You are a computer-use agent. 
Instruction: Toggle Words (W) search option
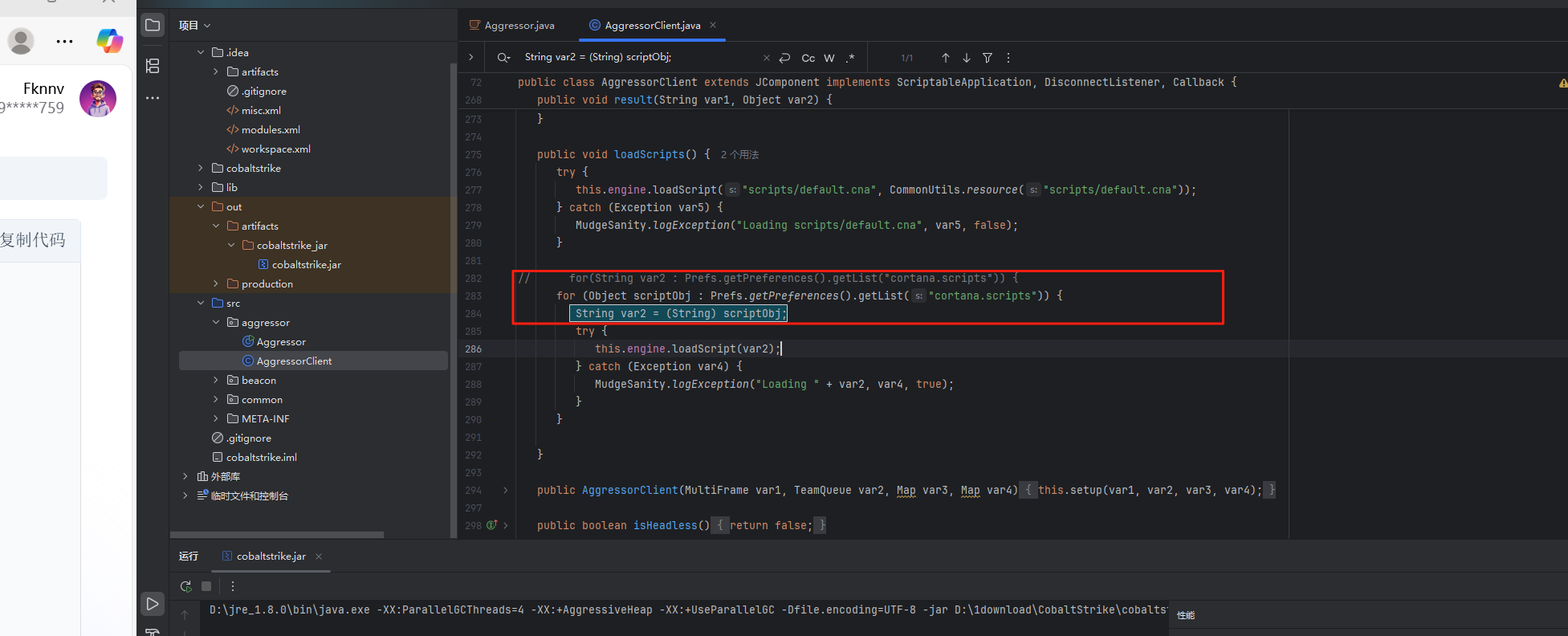(829, 58)
